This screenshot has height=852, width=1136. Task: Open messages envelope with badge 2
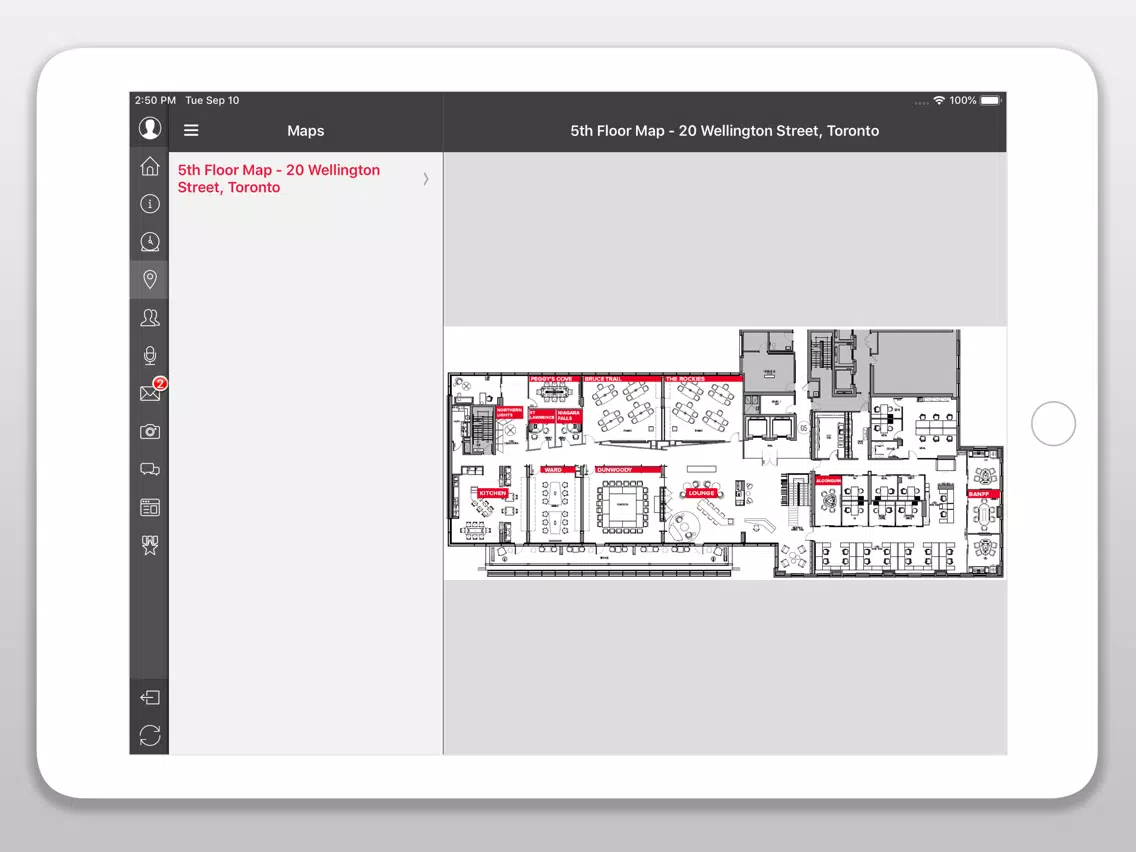[x=151, y=391]
